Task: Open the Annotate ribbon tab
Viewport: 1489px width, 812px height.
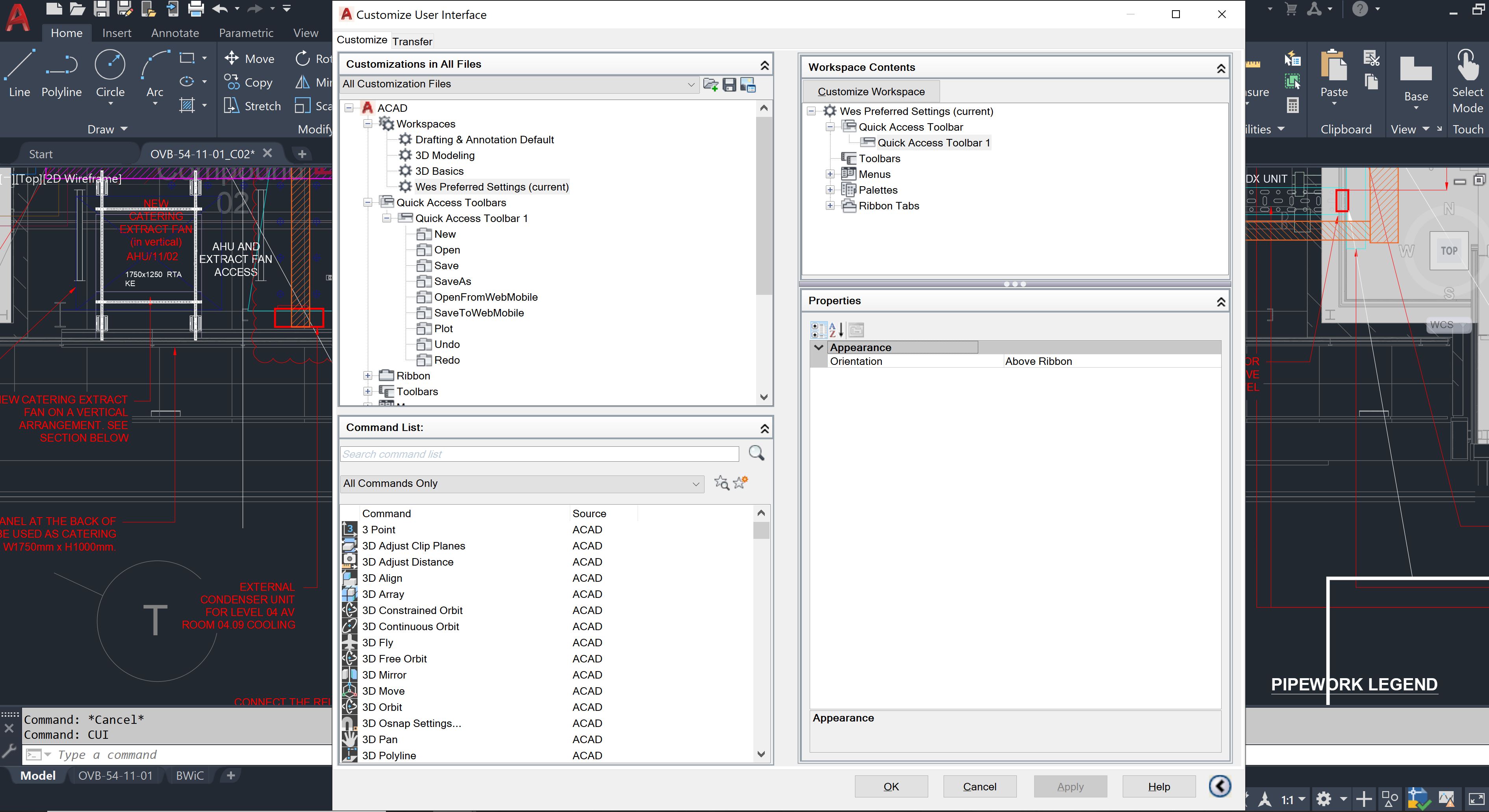Action: click(x=174, y=33)
